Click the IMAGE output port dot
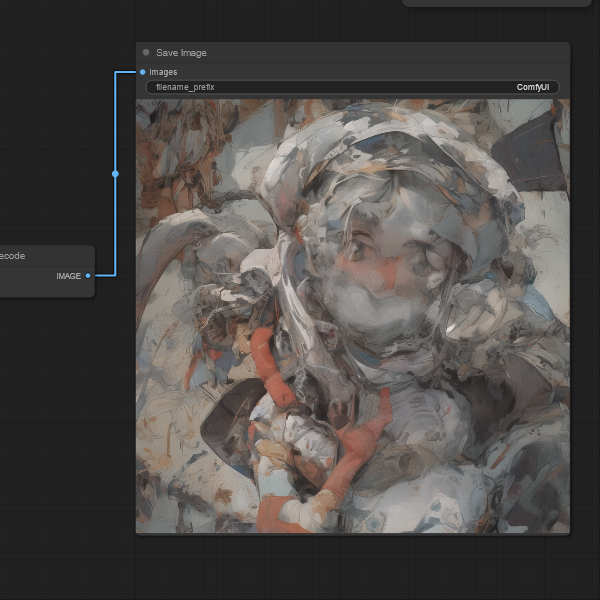Image resolution: width=600 pixels, height=600 pixels. 88,275
